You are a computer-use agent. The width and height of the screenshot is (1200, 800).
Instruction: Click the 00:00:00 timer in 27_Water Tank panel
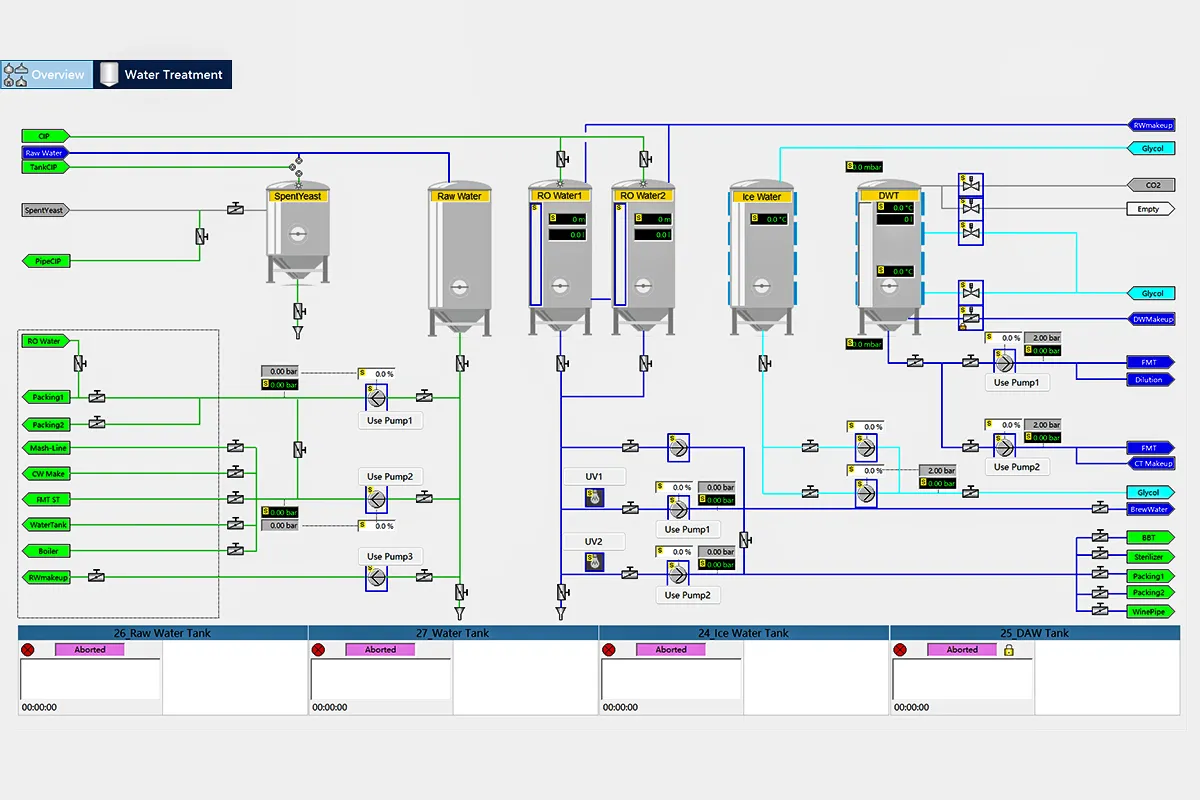coord(329,708)
